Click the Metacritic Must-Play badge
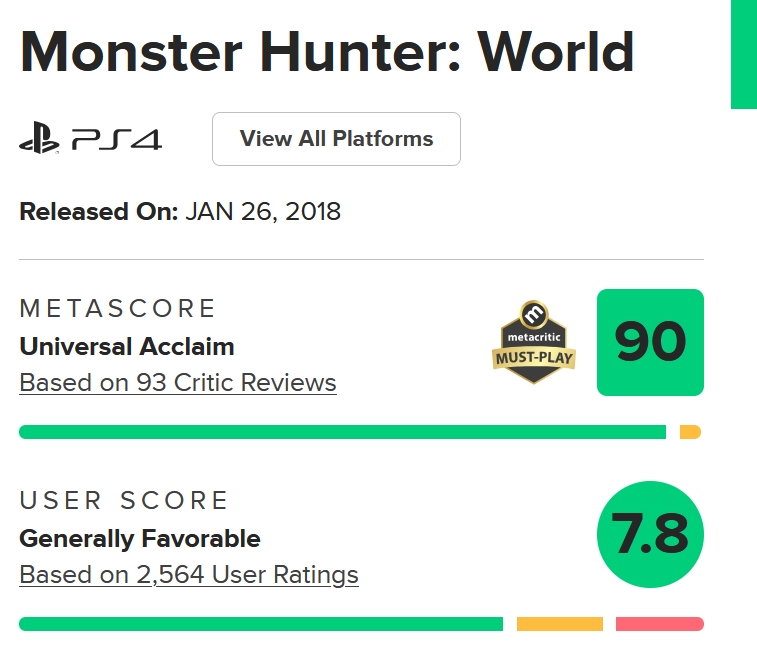 tap(534, 342)
